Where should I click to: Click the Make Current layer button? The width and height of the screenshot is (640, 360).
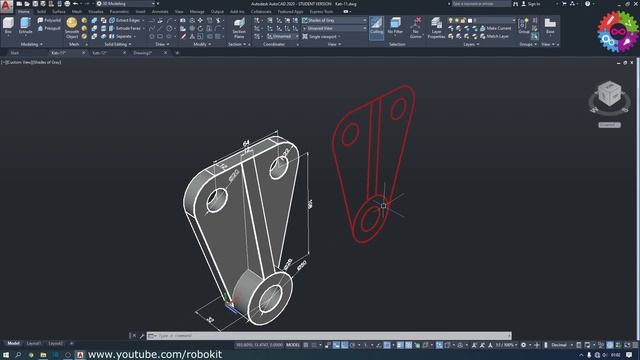tap(496, 28)
